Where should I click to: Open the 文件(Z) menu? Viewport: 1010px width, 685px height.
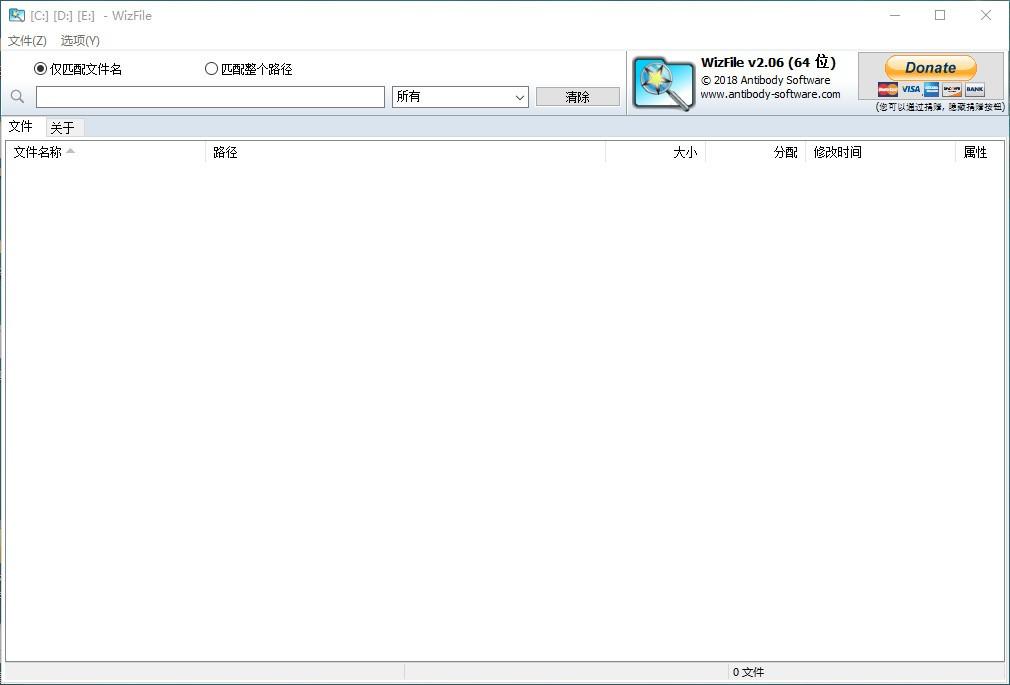coord(27,41)
